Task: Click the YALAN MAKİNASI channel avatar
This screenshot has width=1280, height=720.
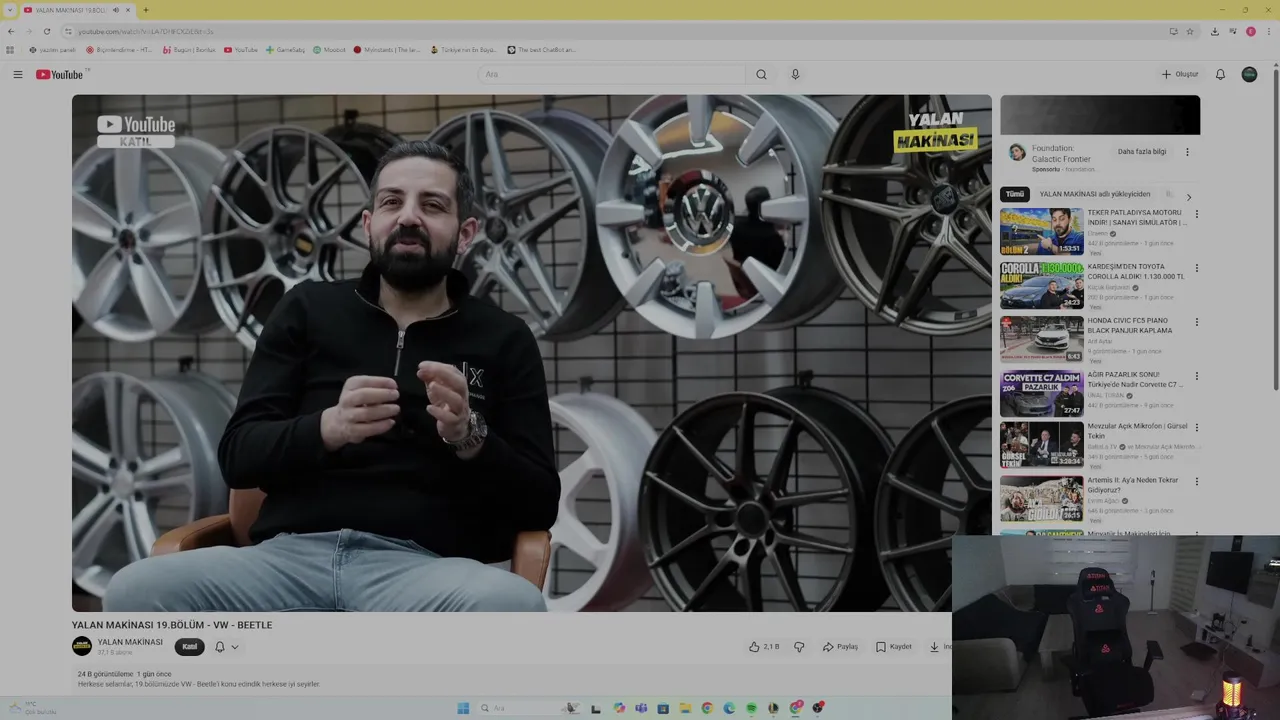Action: (82, 646)
